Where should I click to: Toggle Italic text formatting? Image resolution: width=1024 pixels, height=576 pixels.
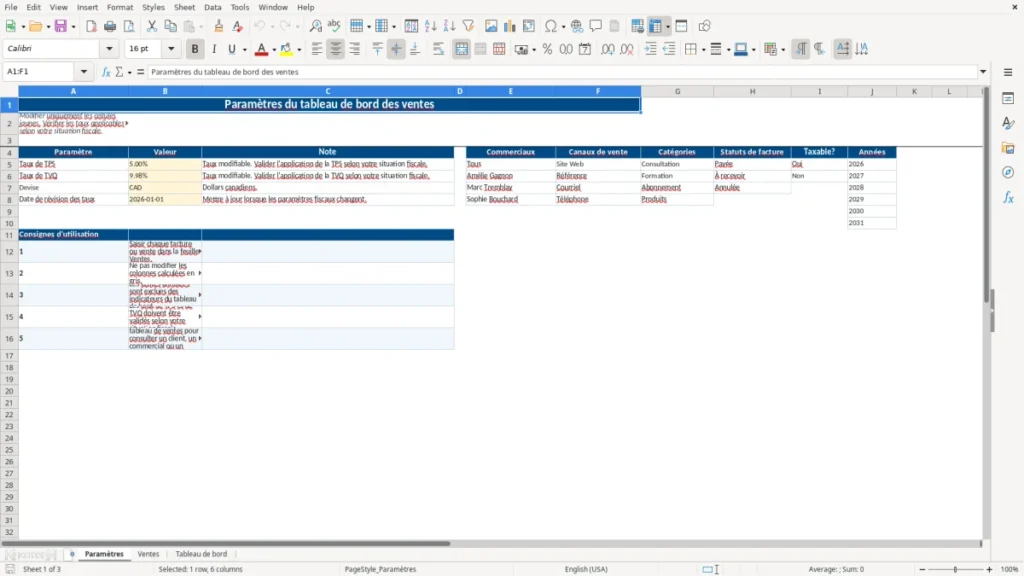pyautogui.click(x=214, y=49)
